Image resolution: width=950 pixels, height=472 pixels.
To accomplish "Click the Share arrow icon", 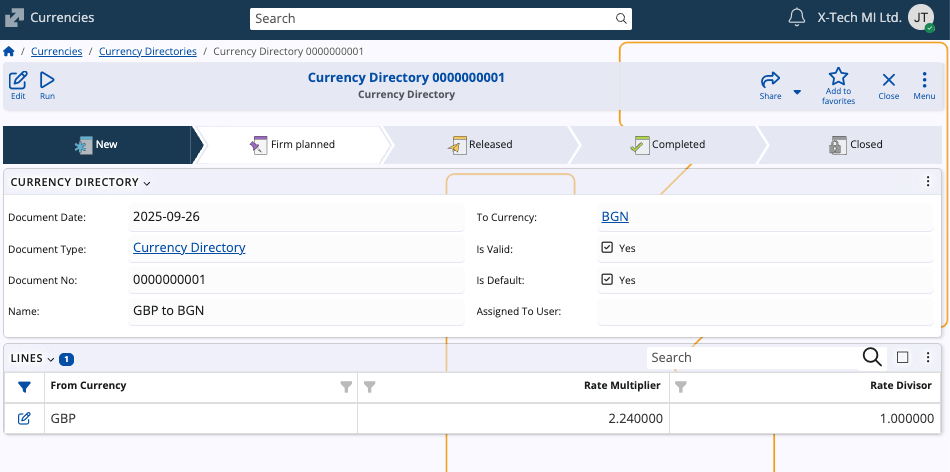I will pyautogui.click(x=770, y=80).
